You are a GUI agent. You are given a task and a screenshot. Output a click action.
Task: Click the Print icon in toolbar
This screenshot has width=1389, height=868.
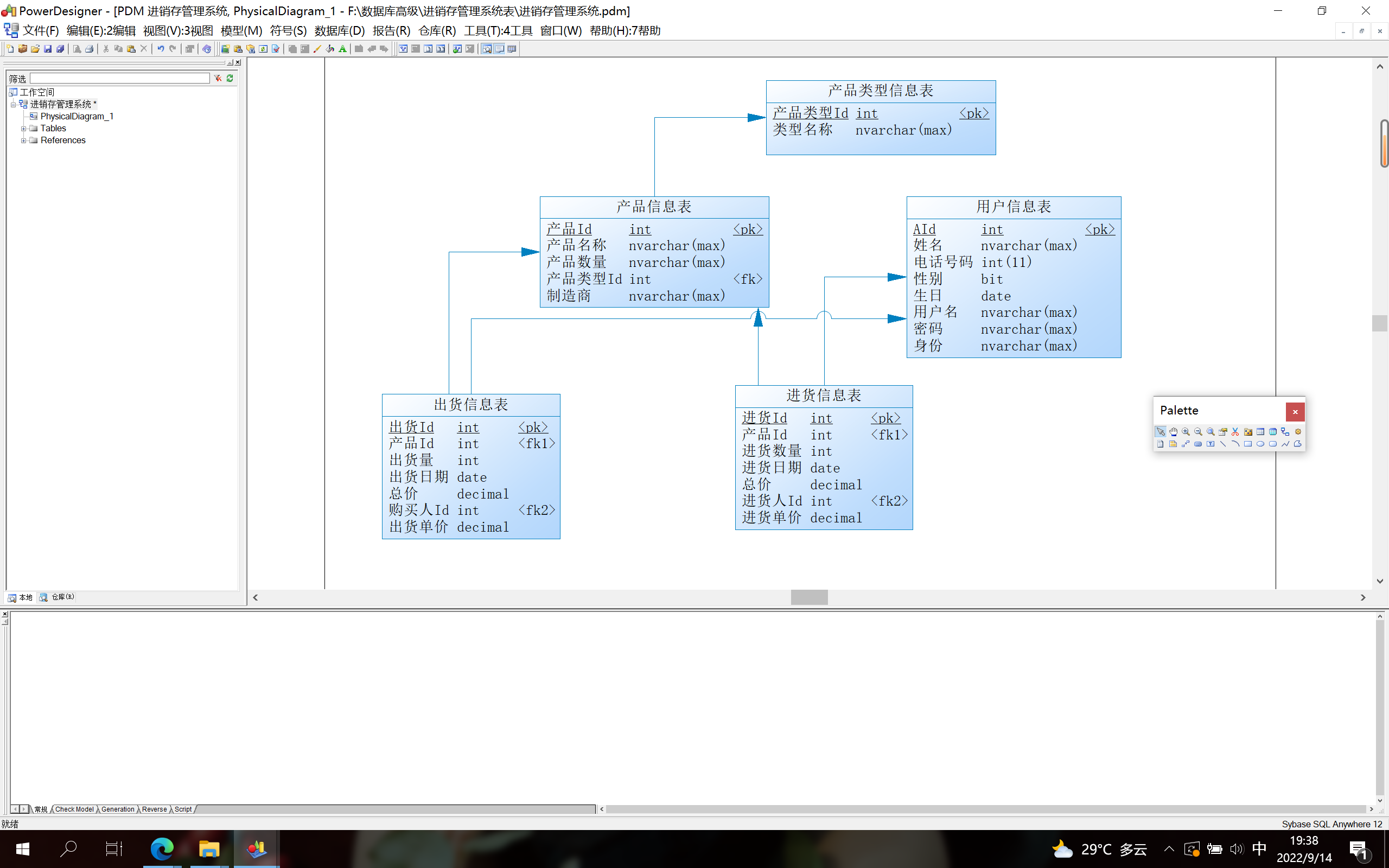pos(90,49)
